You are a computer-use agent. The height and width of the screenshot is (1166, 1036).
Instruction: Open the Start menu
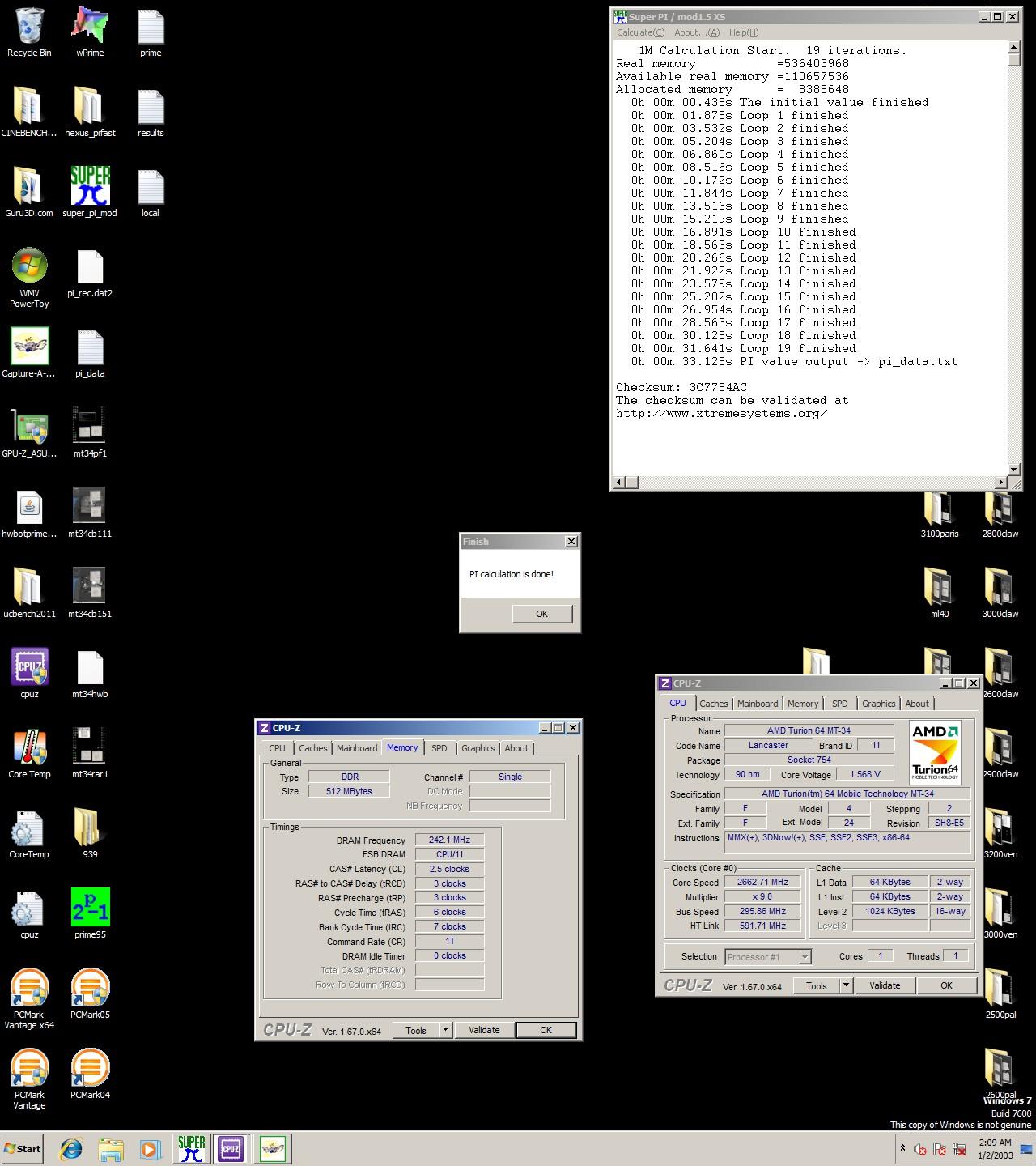(22, 1149)
